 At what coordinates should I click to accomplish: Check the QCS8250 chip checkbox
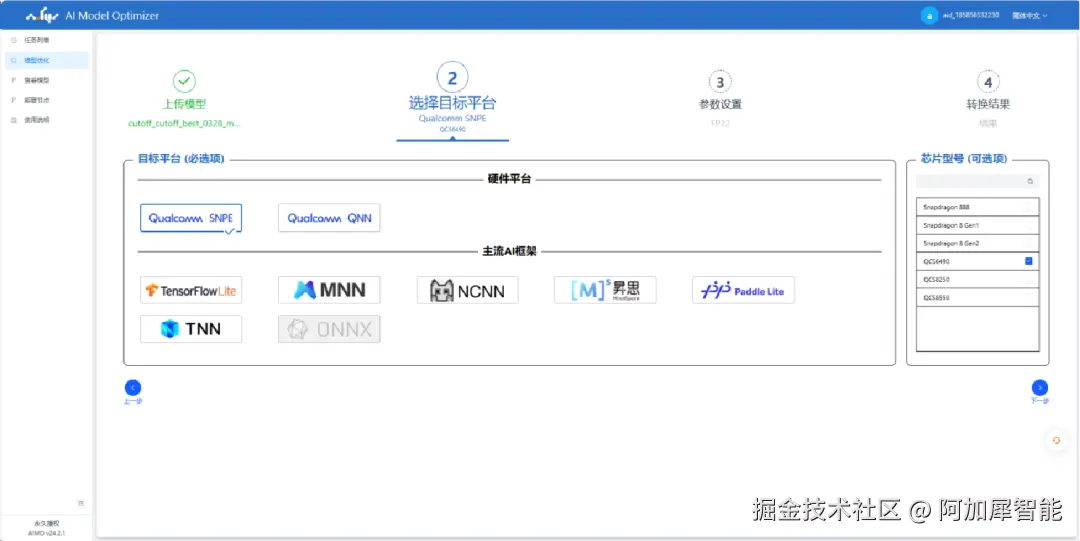(x=1029, y=280)
